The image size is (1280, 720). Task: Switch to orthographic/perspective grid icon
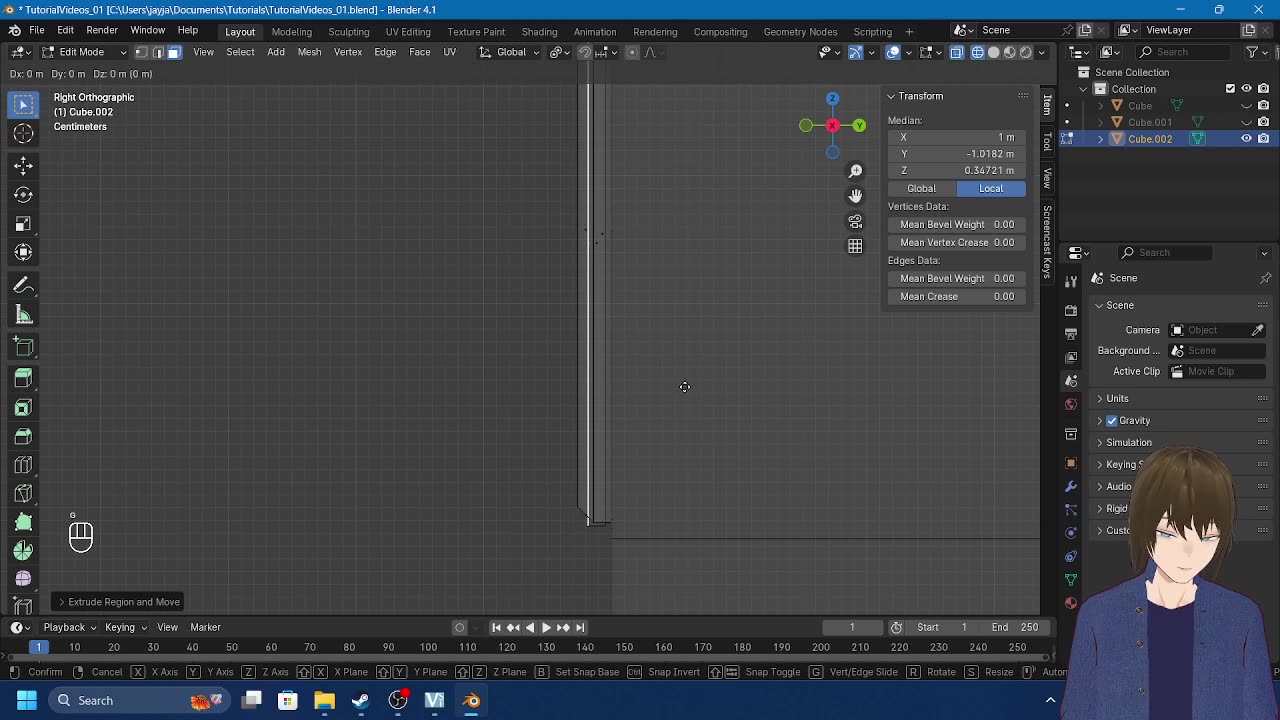855,246
